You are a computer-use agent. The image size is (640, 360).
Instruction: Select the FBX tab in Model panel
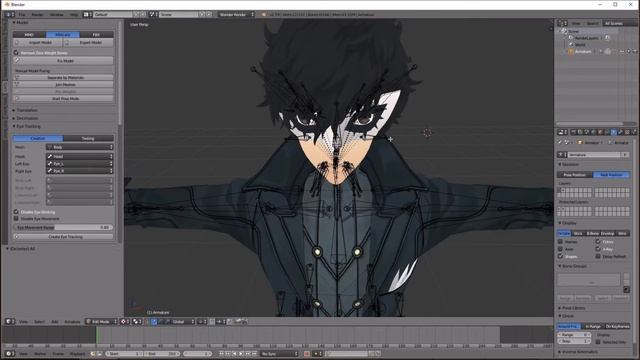[96, 35]
